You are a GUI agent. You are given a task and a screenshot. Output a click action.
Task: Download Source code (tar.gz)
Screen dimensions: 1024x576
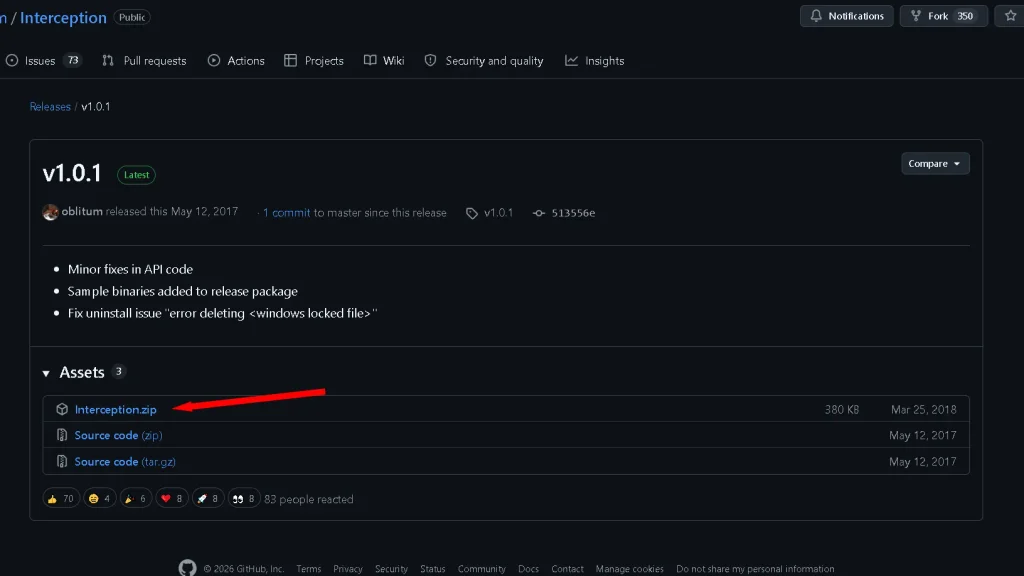(125, 462)
